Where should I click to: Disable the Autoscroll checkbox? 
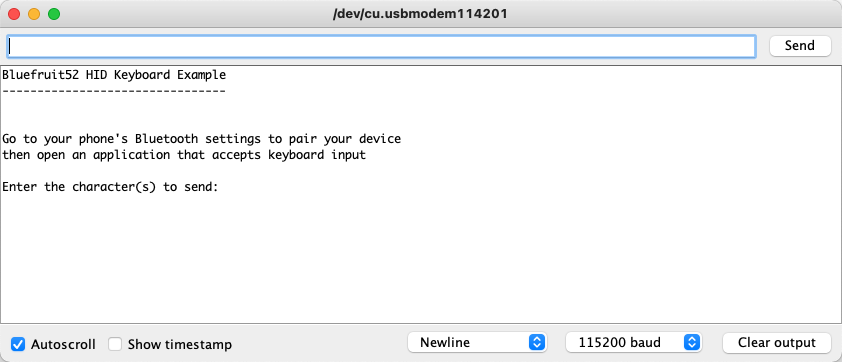coord(18,344)
